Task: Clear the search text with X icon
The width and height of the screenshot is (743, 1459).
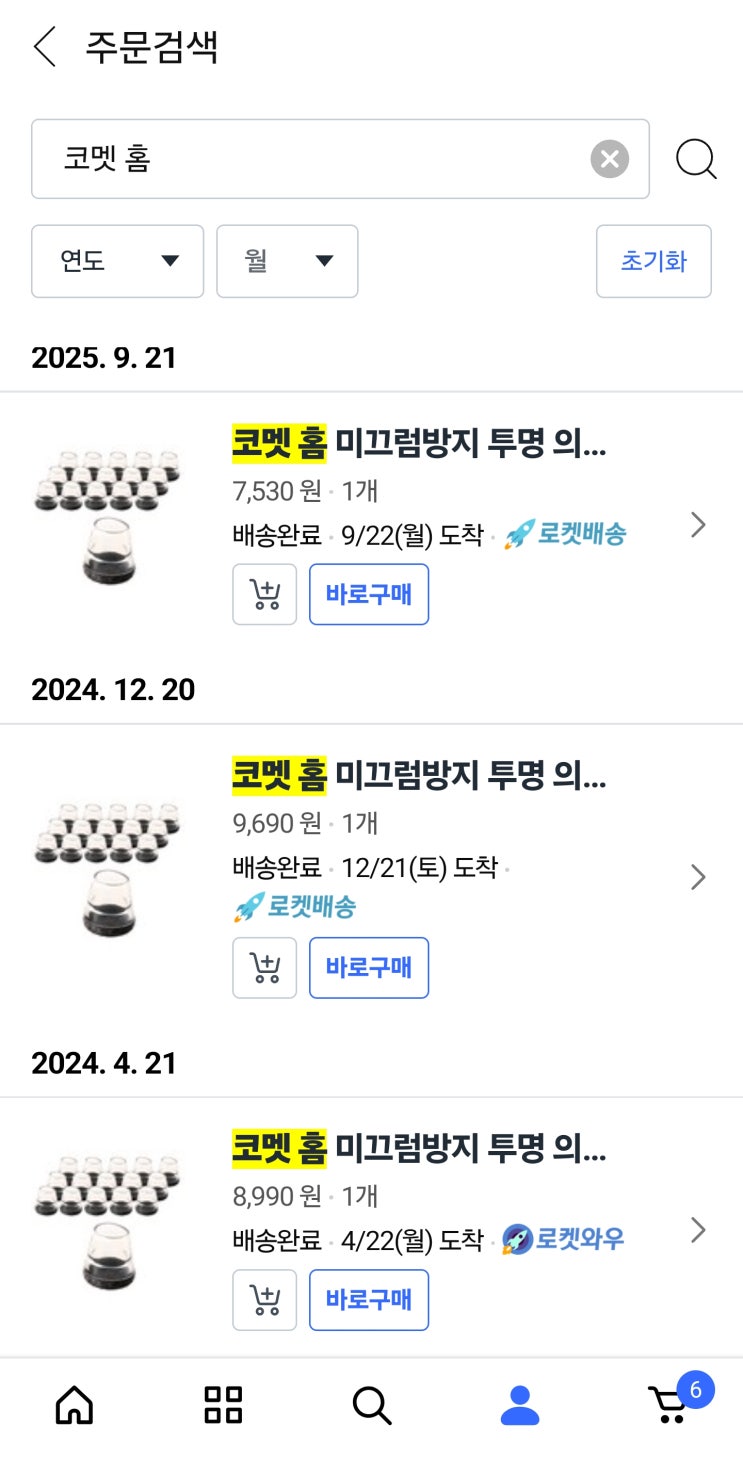Action: click(x=609, y=159)
